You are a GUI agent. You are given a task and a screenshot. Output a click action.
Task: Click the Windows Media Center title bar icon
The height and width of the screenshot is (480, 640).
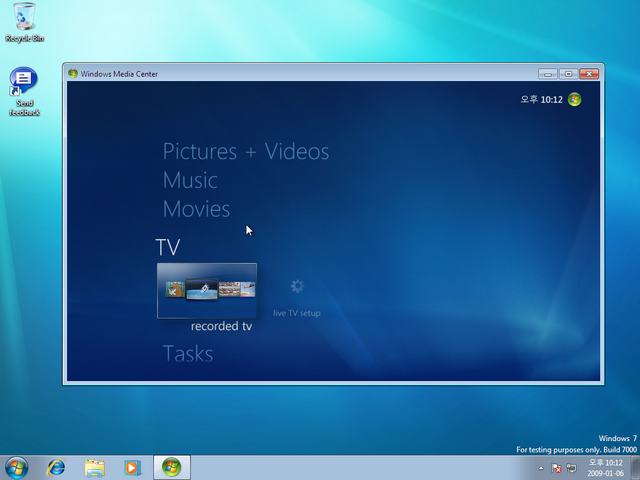pos(73,73)
